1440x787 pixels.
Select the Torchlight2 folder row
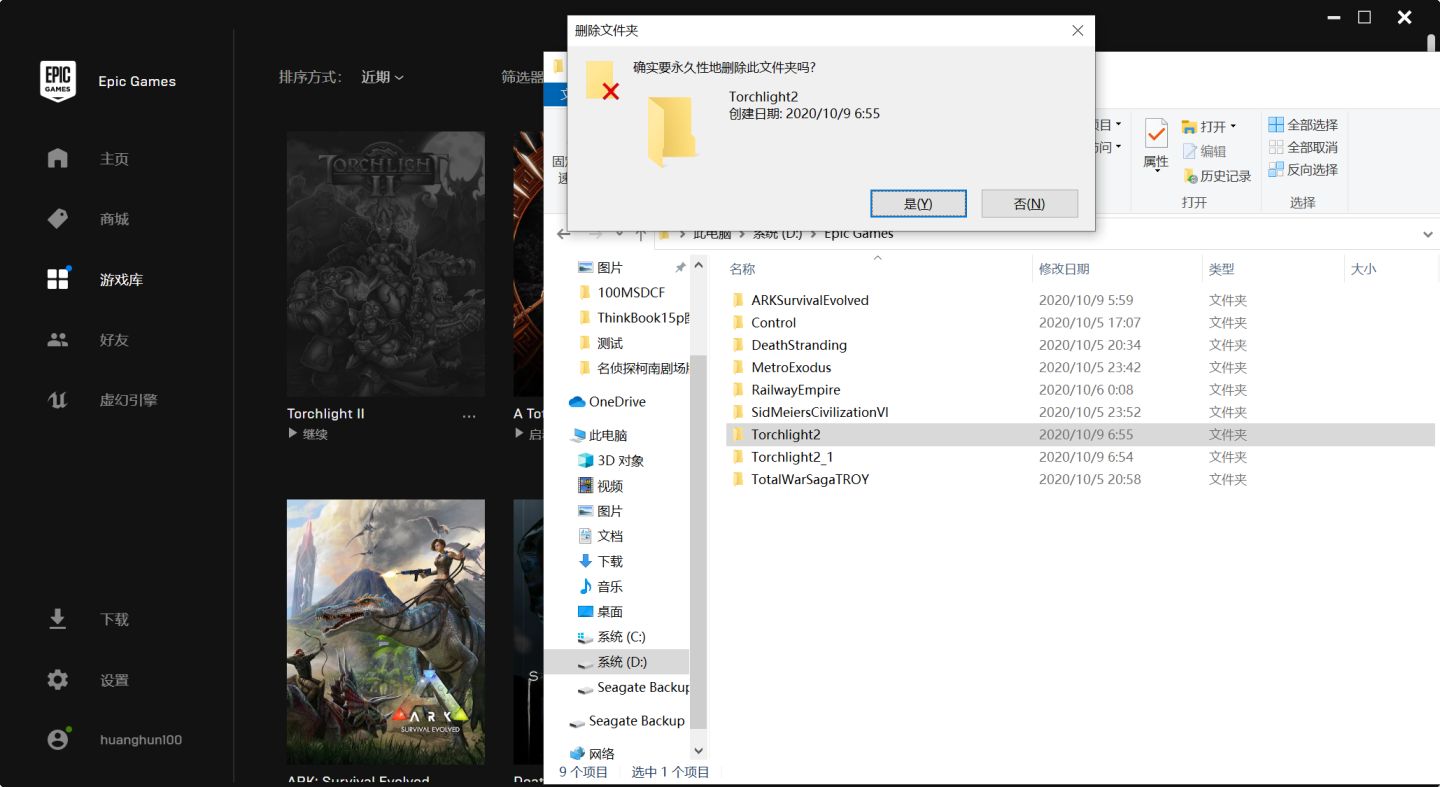tap(1080, 435)
